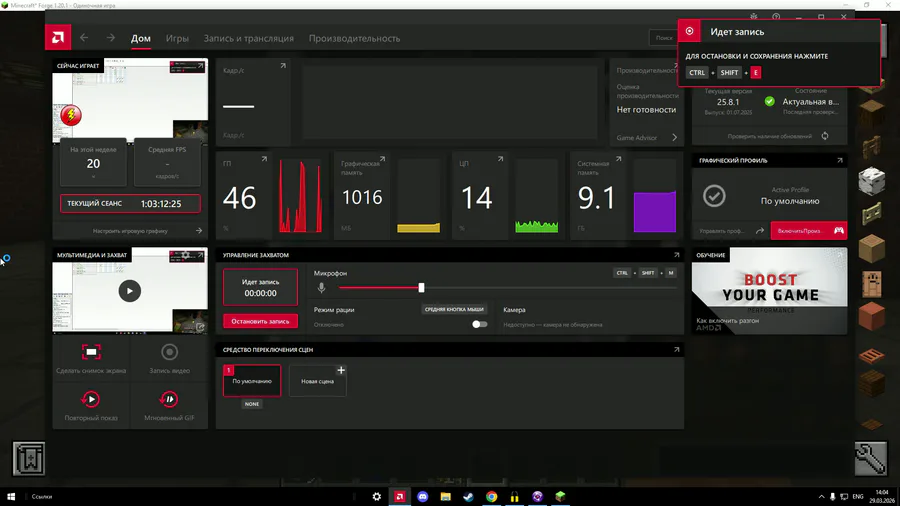
Task: Expand the Системная память tile
Action: coord(618,159)
